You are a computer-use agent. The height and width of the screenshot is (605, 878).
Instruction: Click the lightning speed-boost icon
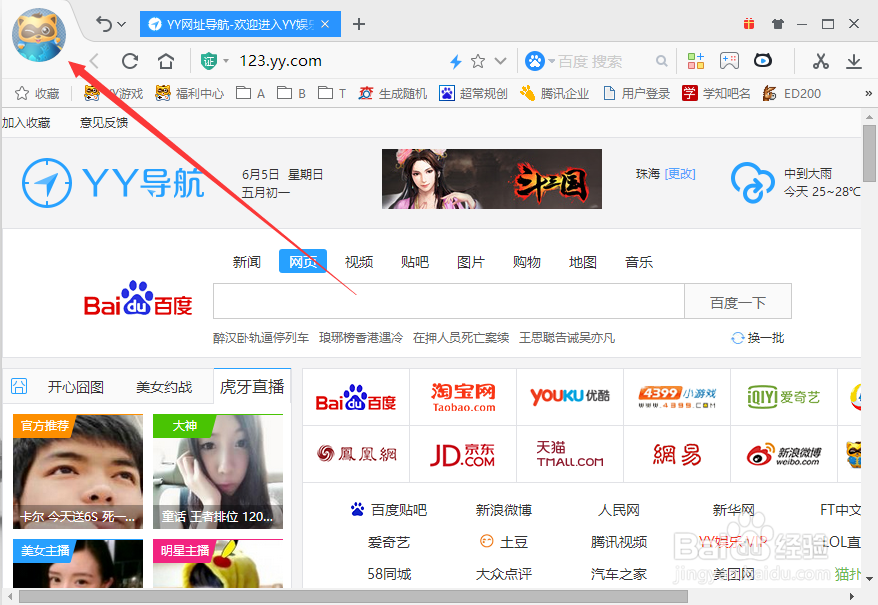[x=456, y=60]
